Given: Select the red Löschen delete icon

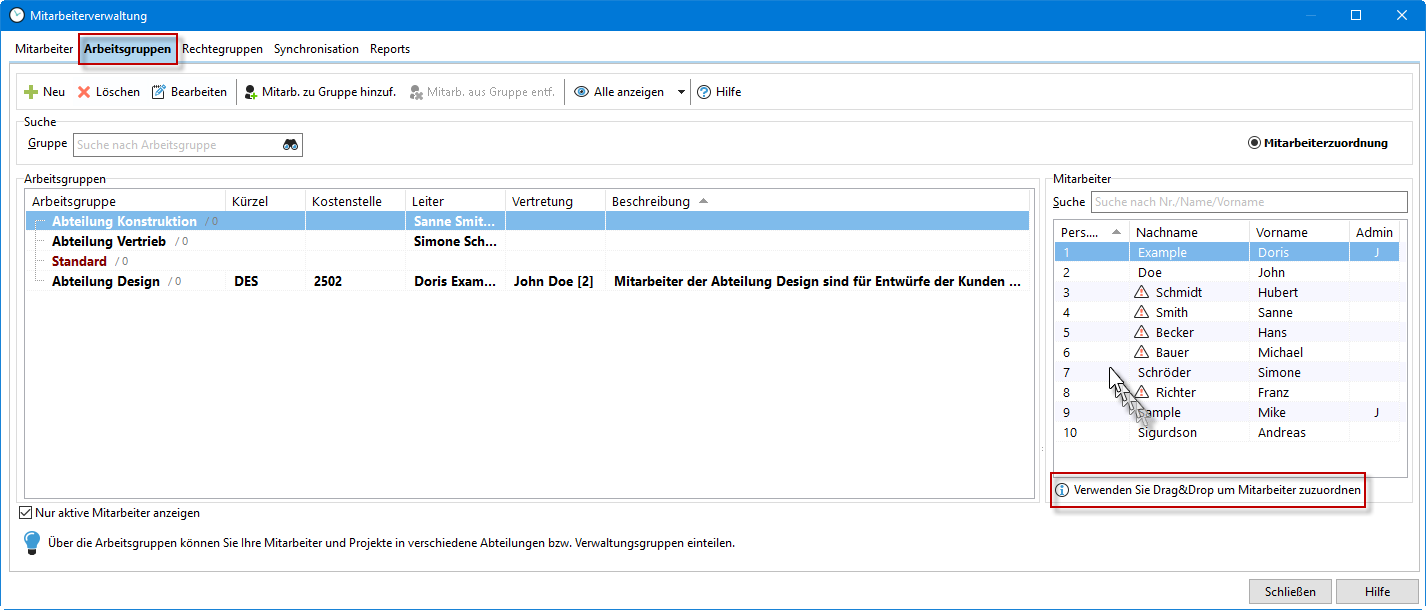Looking at the screenshot, I should click(x=82, y=91).
